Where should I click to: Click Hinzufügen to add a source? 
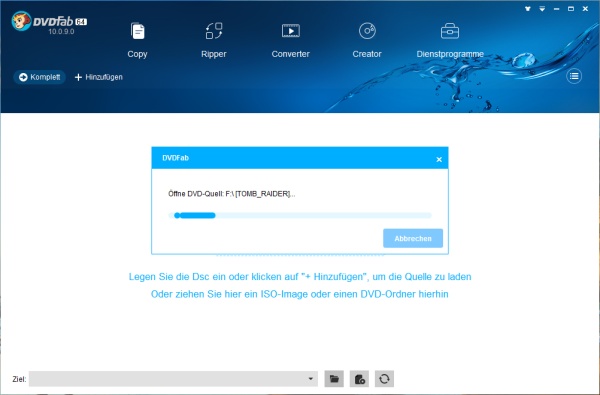coord(99,77)
